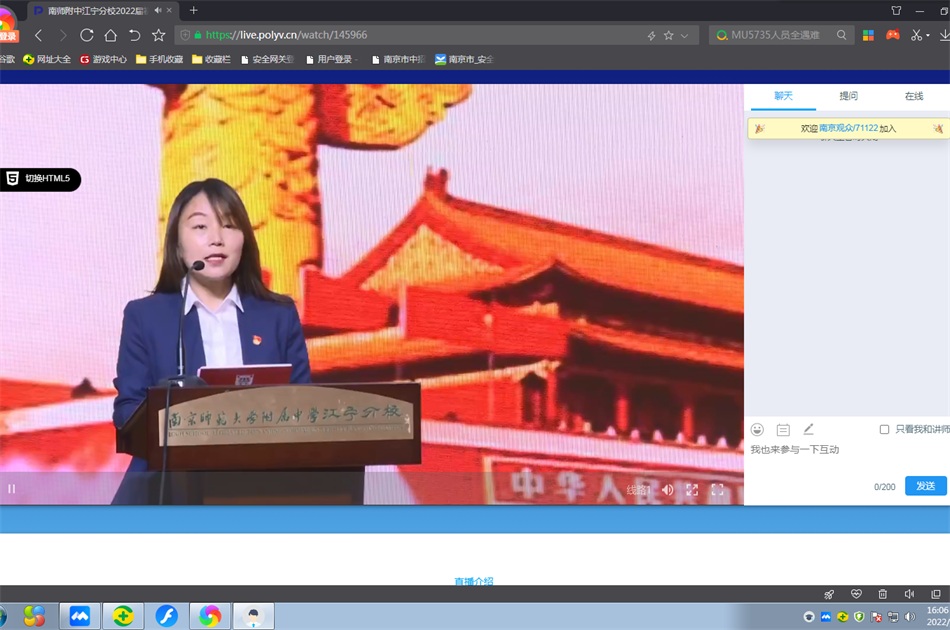
Task: Open the 游戏中心 bookmark
Action: 104,59
